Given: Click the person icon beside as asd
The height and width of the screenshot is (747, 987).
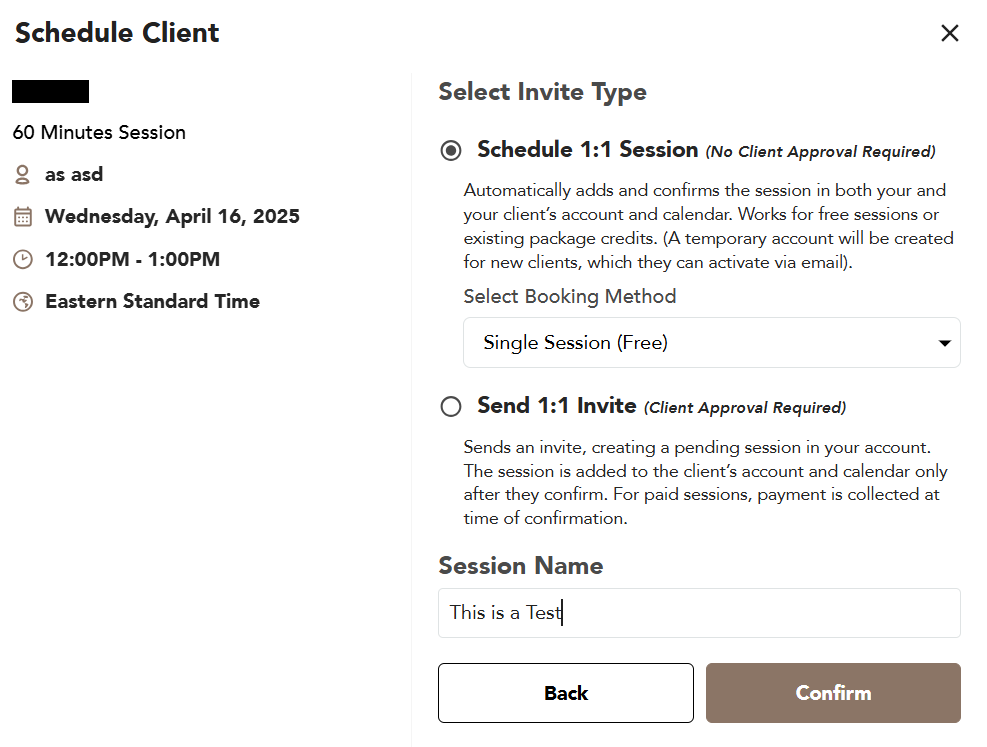Looking at the screenshot, I should click(22, 175).
